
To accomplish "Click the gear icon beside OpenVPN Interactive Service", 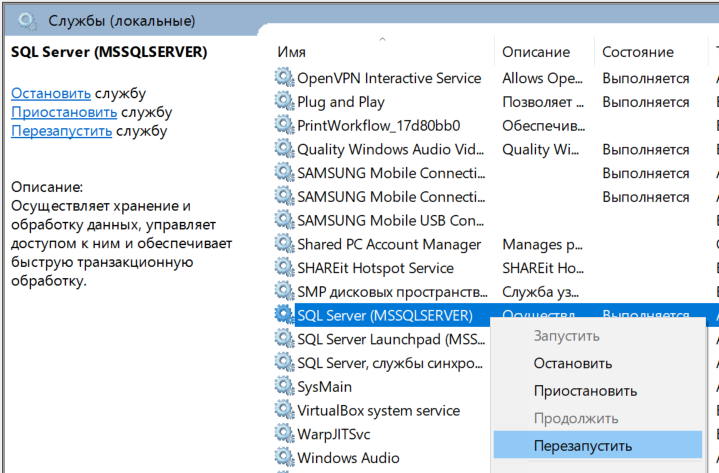I will (284, 78).
